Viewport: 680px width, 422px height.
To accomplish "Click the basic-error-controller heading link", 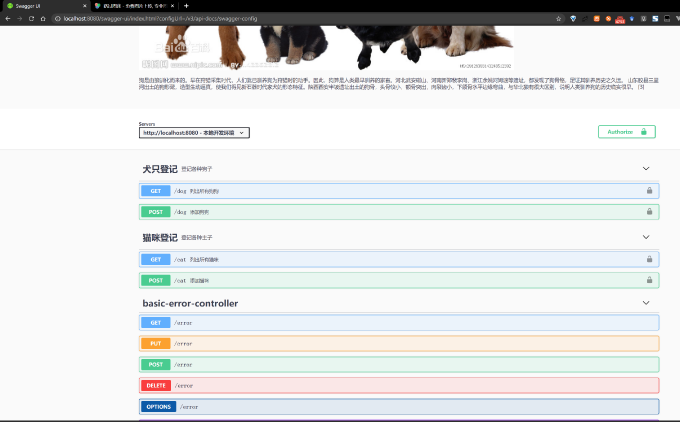I will (190, 303).
